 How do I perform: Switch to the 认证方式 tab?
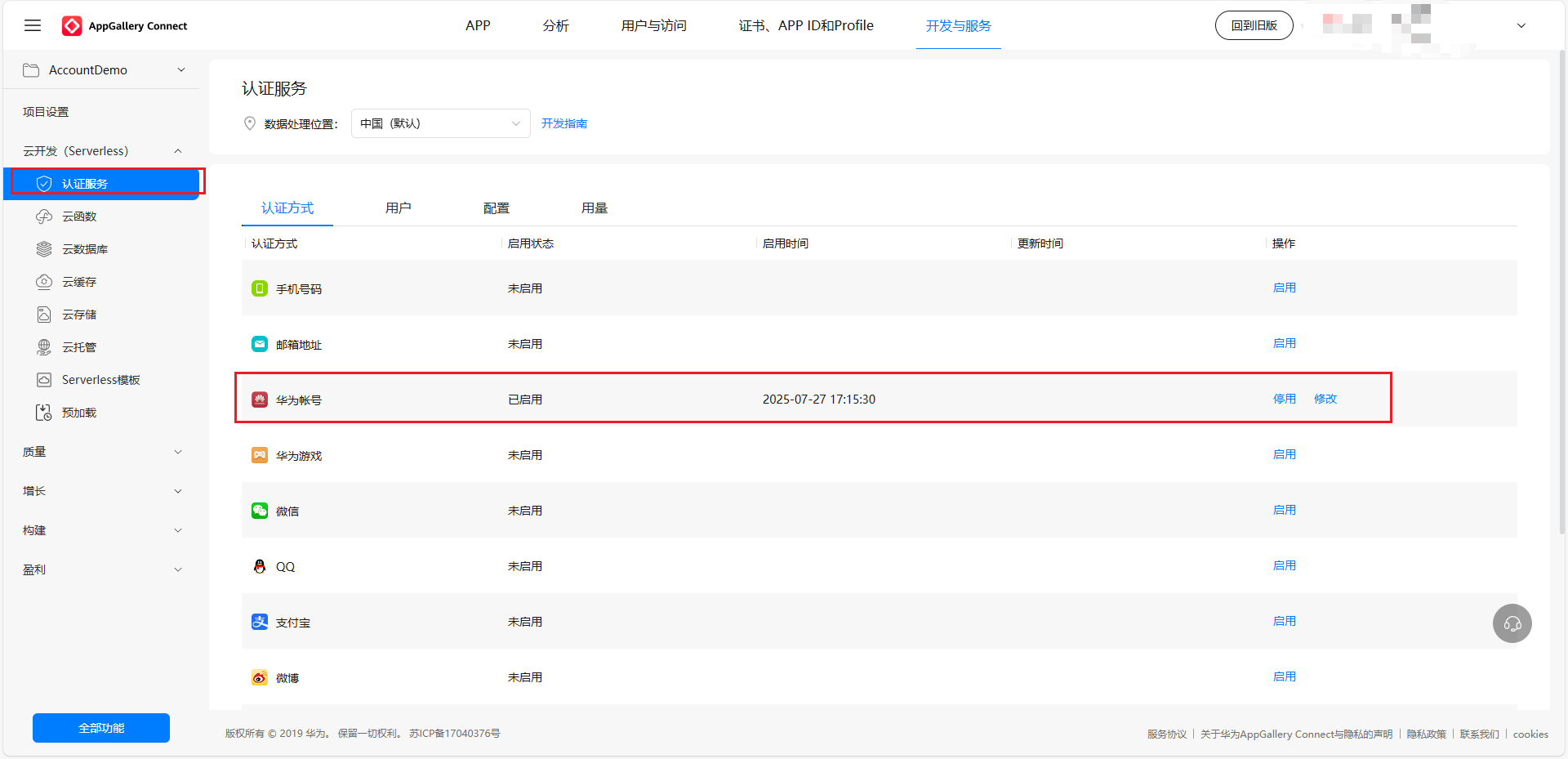pyautogui.click(x=287, y=208)
